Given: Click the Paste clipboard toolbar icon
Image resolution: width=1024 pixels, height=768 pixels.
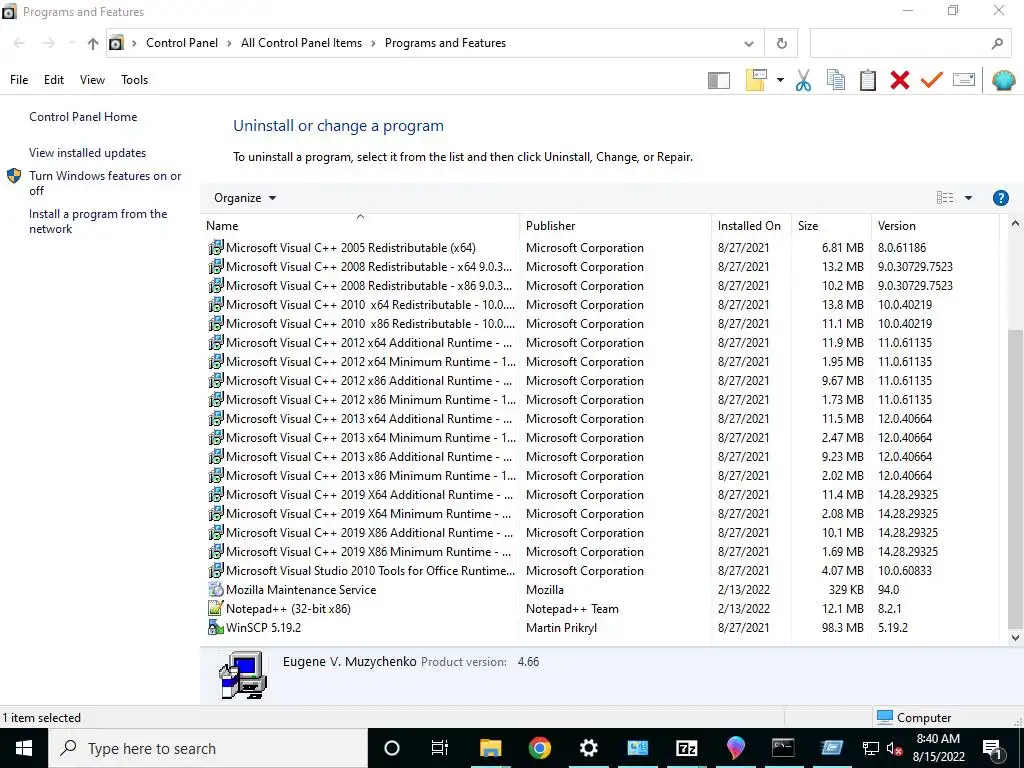Looking at the screenshot, I should (x=867, y=80).
